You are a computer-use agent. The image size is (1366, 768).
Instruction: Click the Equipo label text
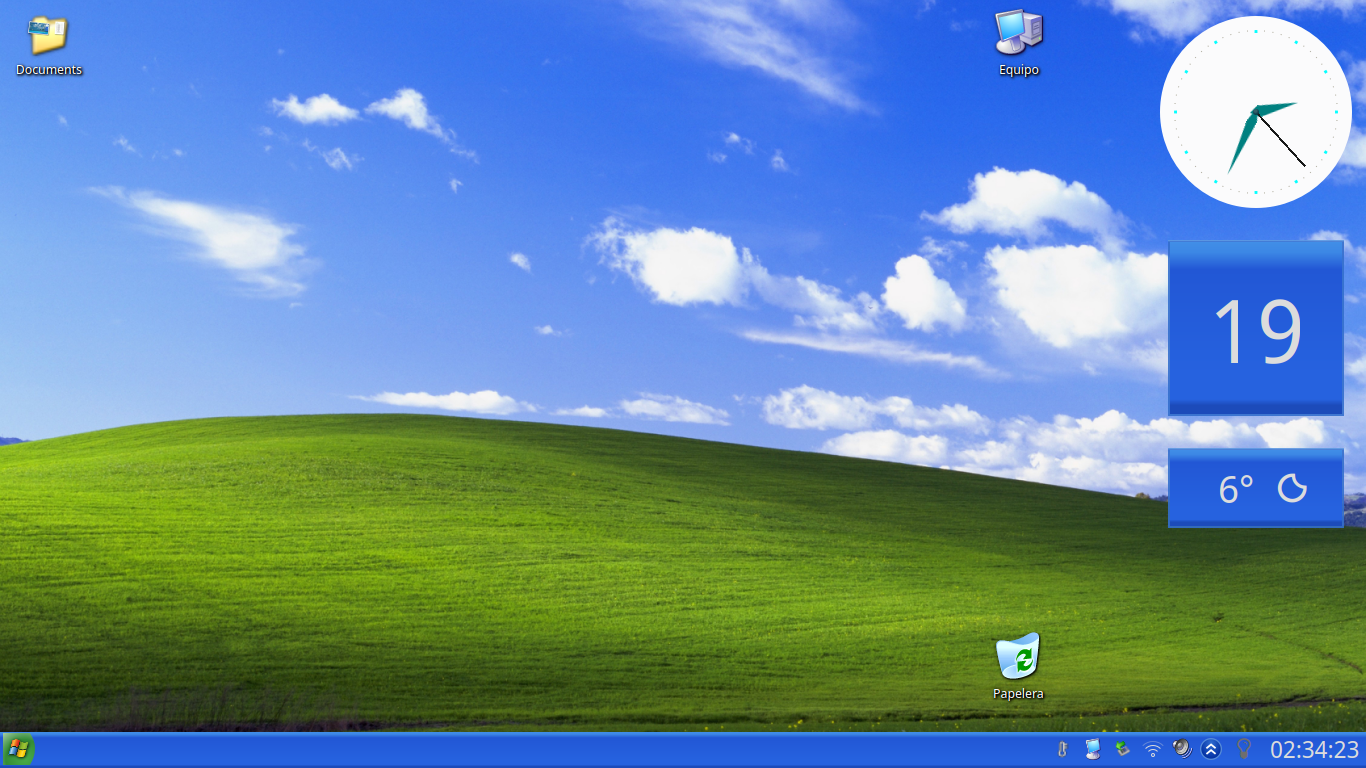(x=1019, y=70)
